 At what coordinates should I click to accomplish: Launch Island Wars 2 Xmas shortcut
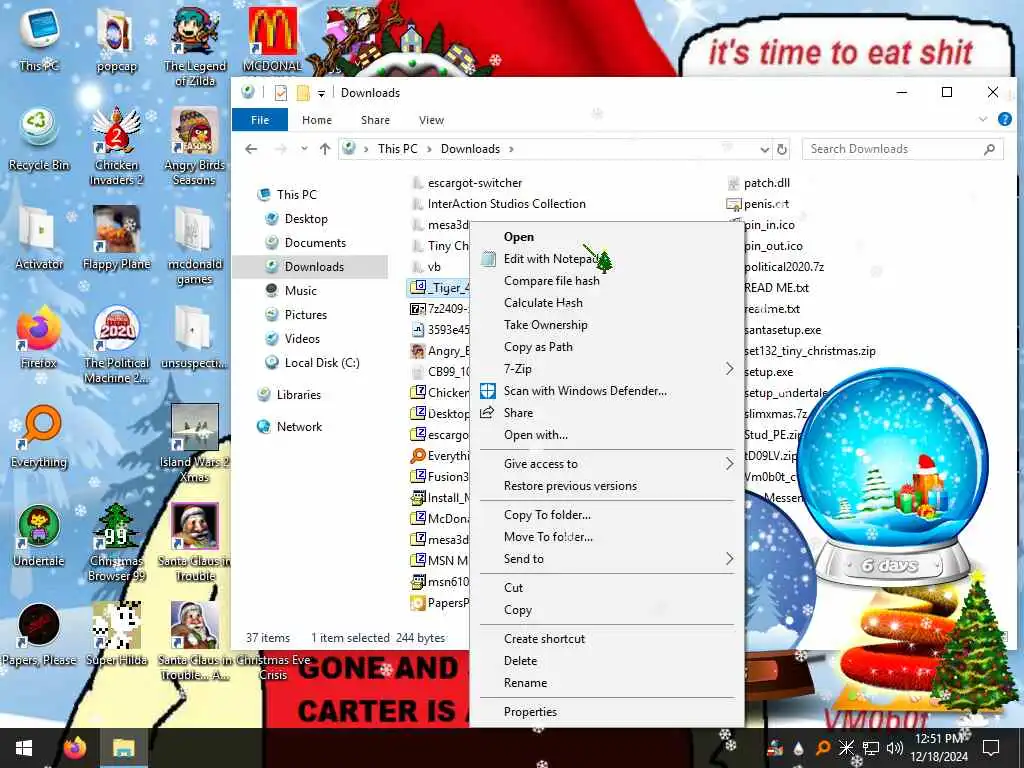[x=195, y=443]
